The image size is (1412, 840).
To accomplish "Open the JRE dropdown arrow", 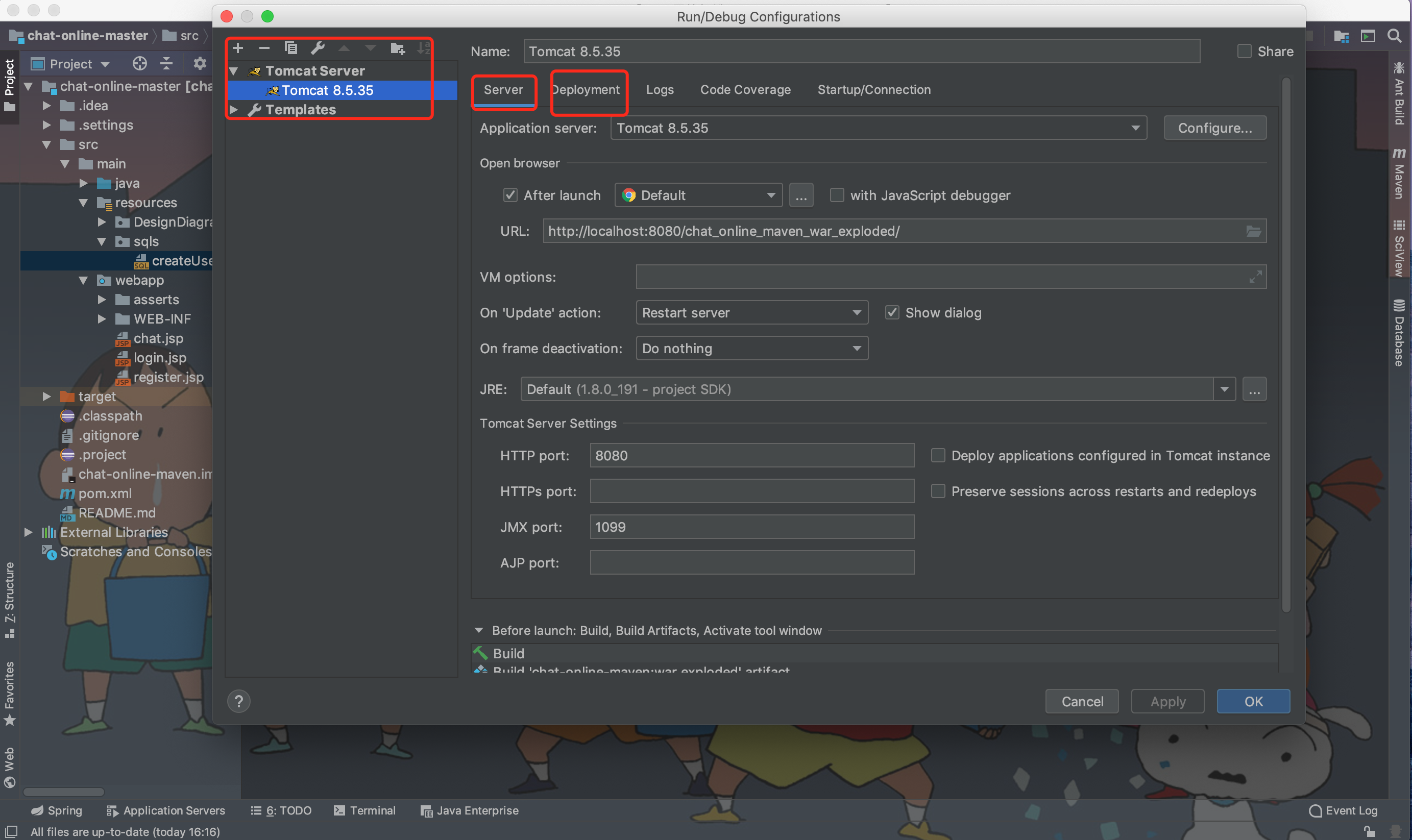I will click(x=1224, y=389).
